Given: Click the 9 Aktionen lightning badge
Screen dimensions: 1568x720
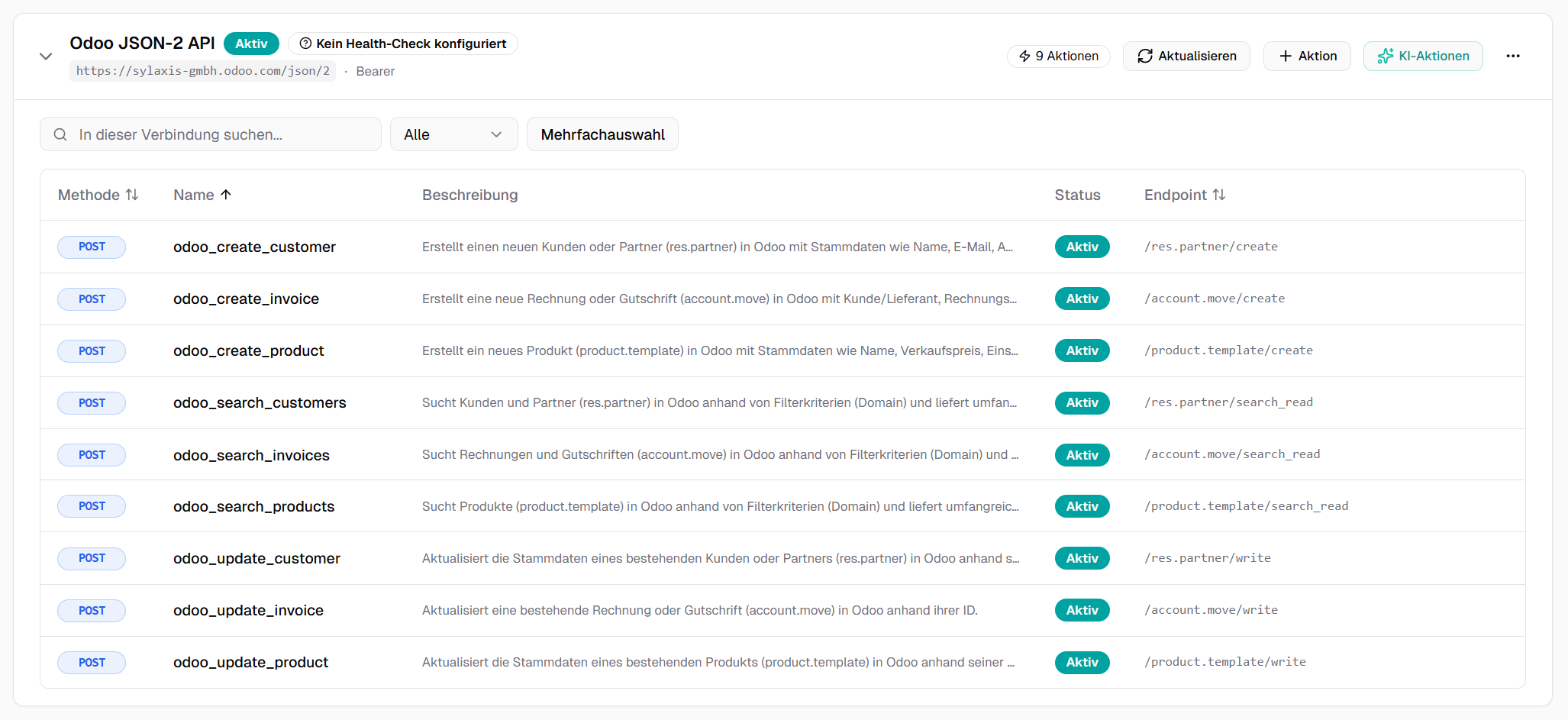Looking at the screenshot, I should click(1059, 56).
